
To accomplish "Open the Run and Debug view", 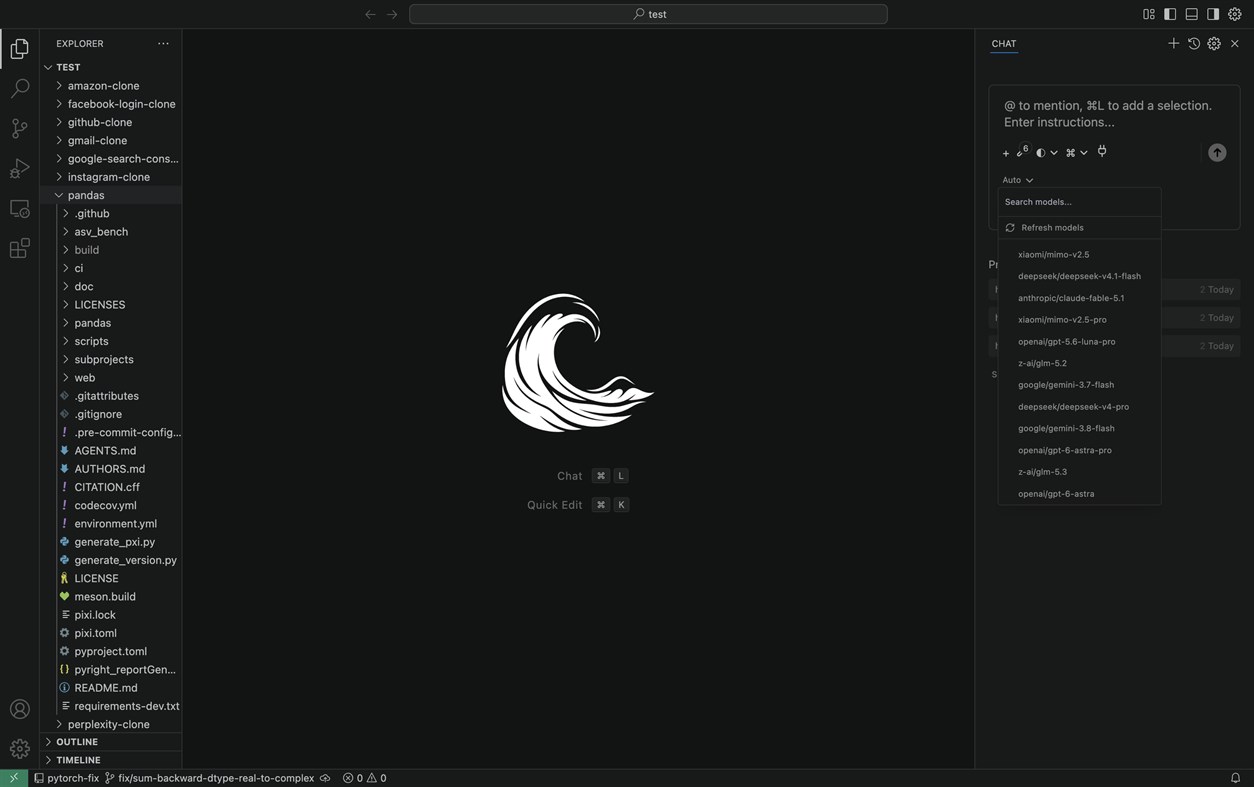I will point(20,168).
